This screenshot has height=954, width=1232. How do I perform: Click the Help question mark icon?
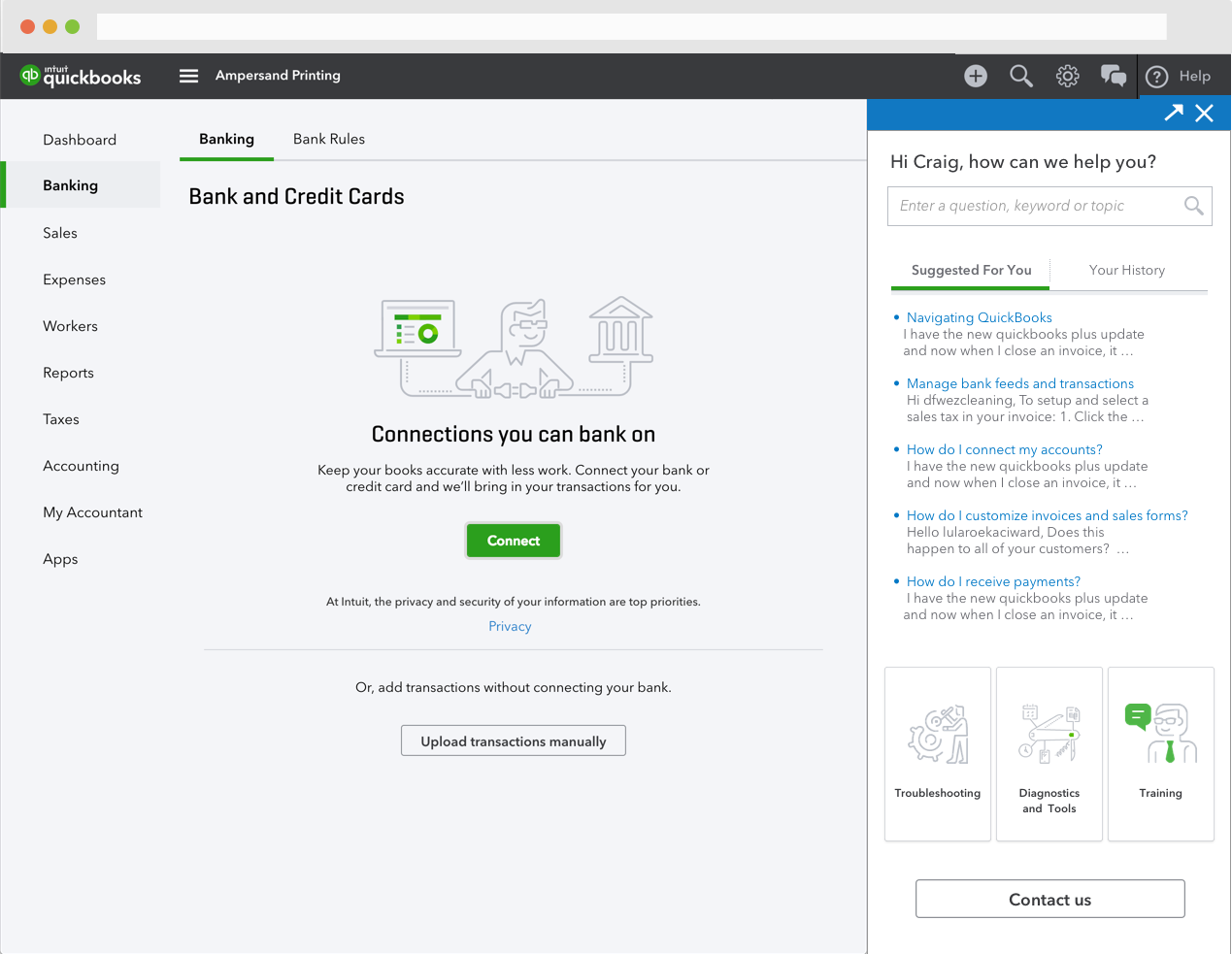1156,77
